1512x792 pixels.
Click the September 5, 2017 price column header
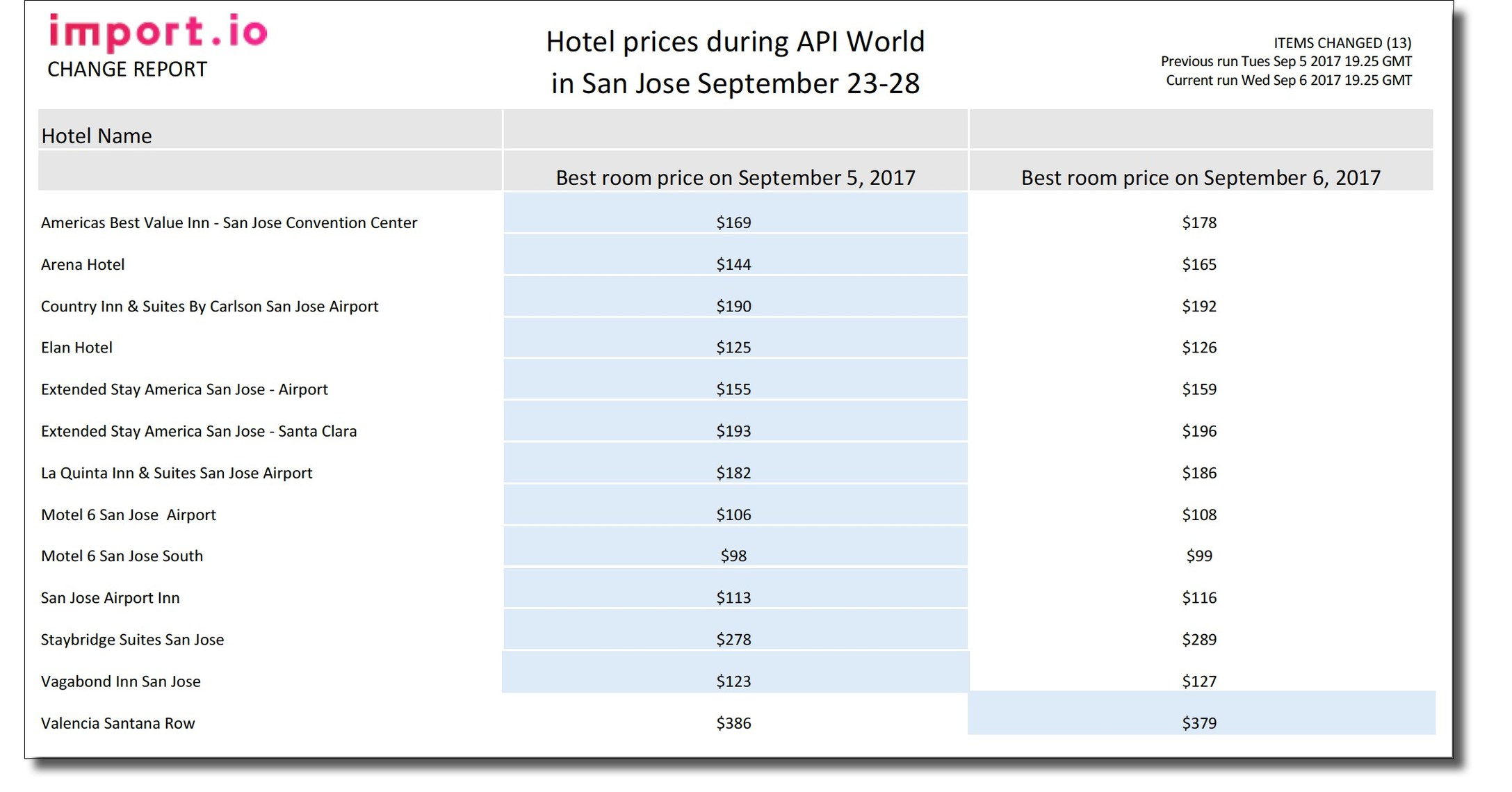click(x=735, y=177)
